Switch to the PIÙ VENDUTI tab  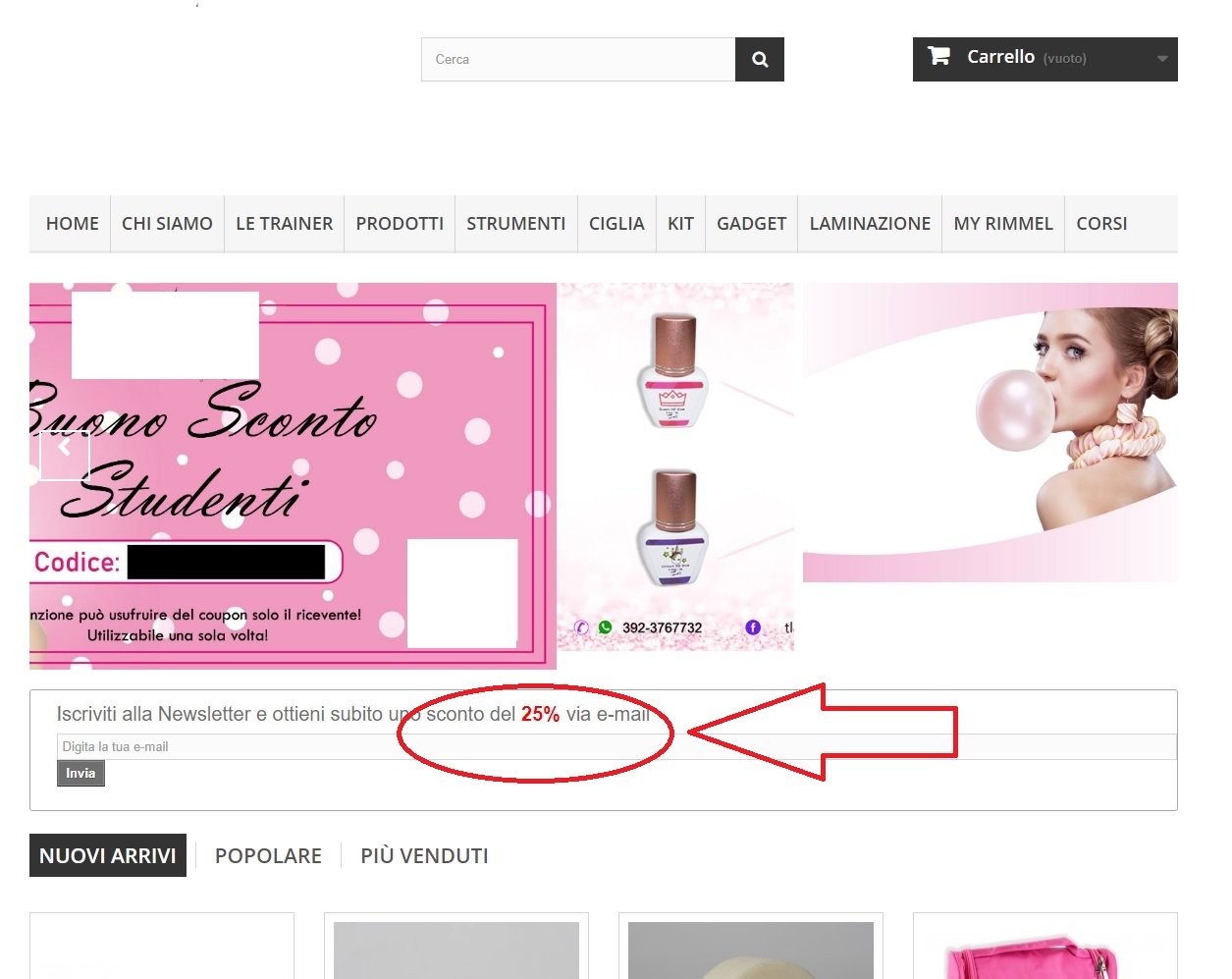(x=424, y=855)
